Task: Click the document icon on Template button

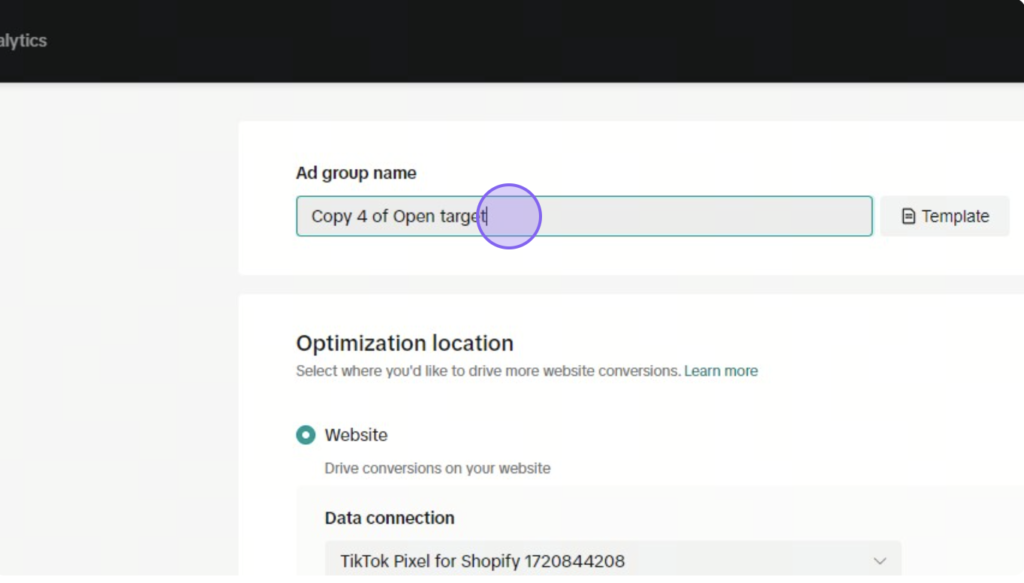Action: [908, 216]
